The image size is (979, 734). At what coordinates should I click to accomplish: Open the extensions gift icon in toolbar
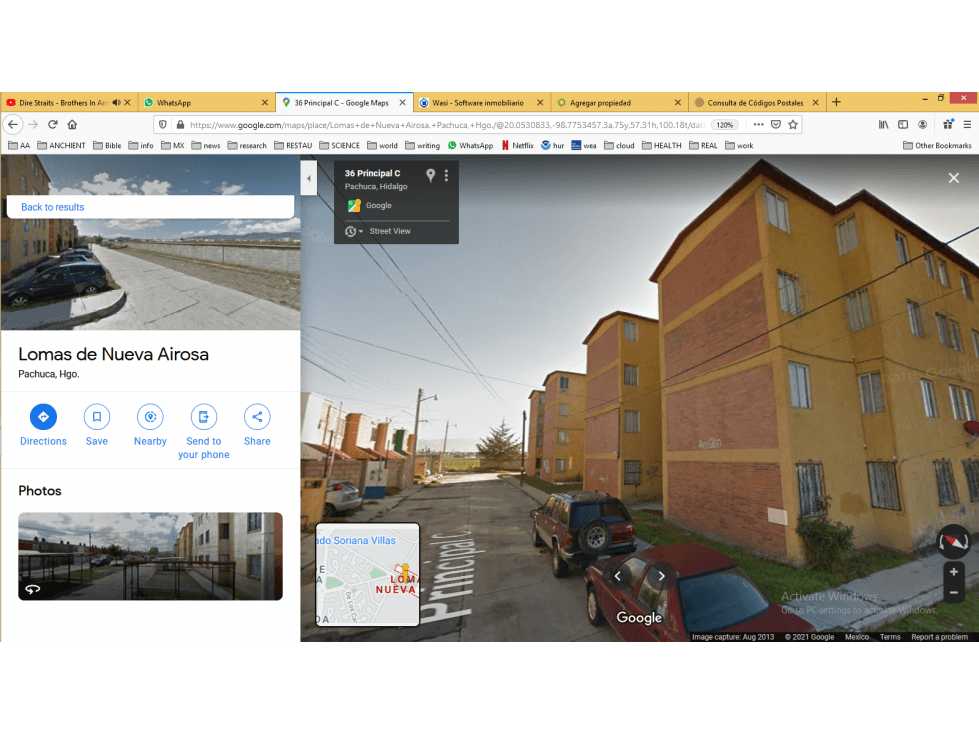click(948, 124)
